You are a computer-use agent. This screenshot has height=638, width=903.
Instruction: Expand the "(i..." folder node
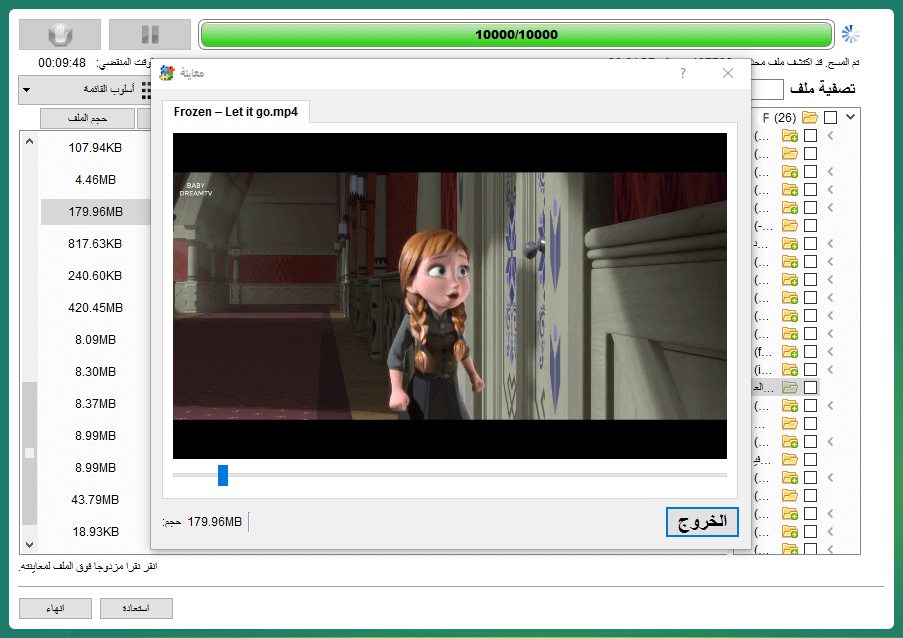830,369
